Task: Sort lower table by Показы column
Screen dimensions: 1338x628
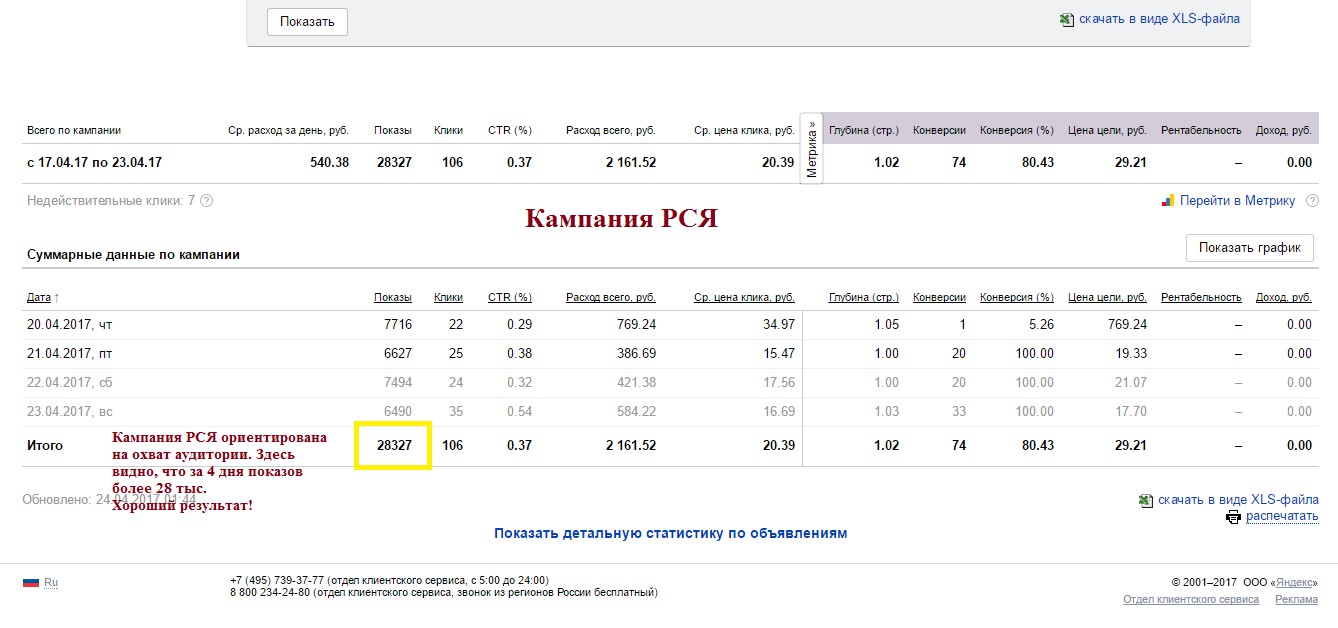Action: 392,297
